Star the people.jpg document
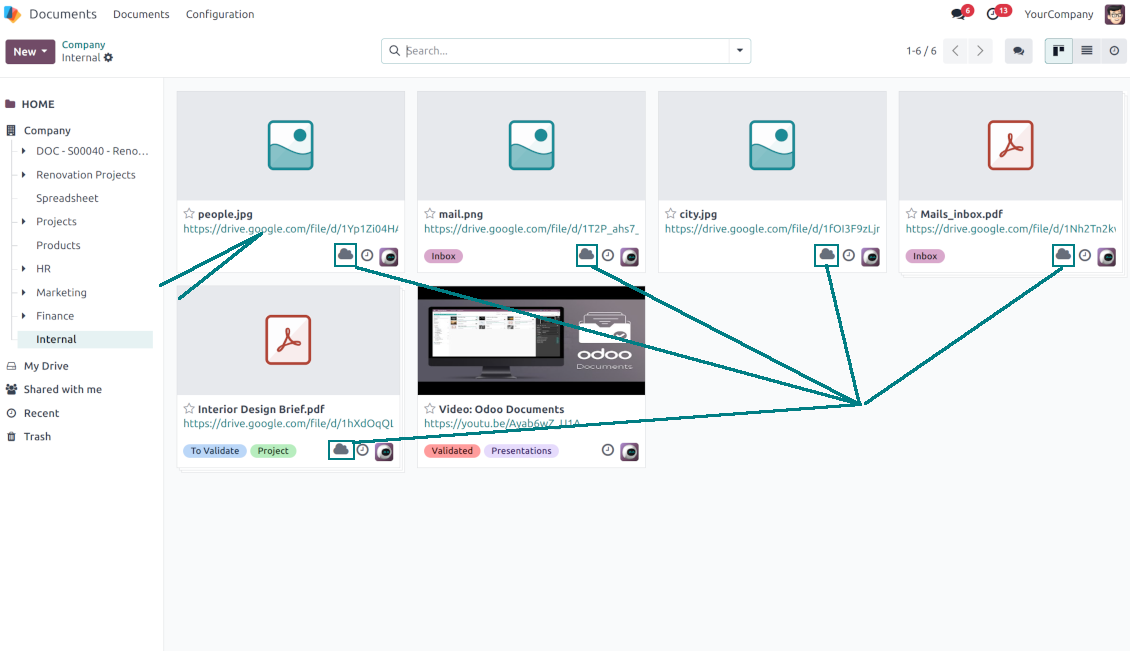Screen dimensions: 1130x651 [x=189, y=213]
